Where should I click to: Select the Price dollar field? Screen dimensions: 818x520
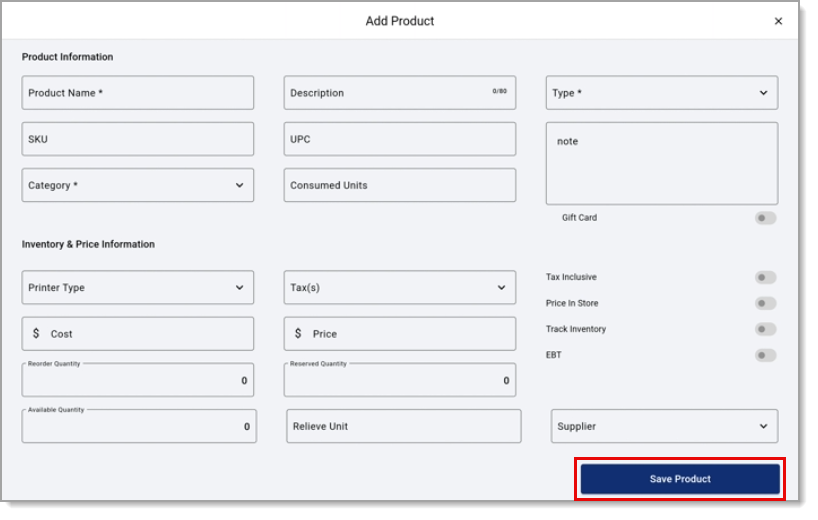(x=400, y=334)
